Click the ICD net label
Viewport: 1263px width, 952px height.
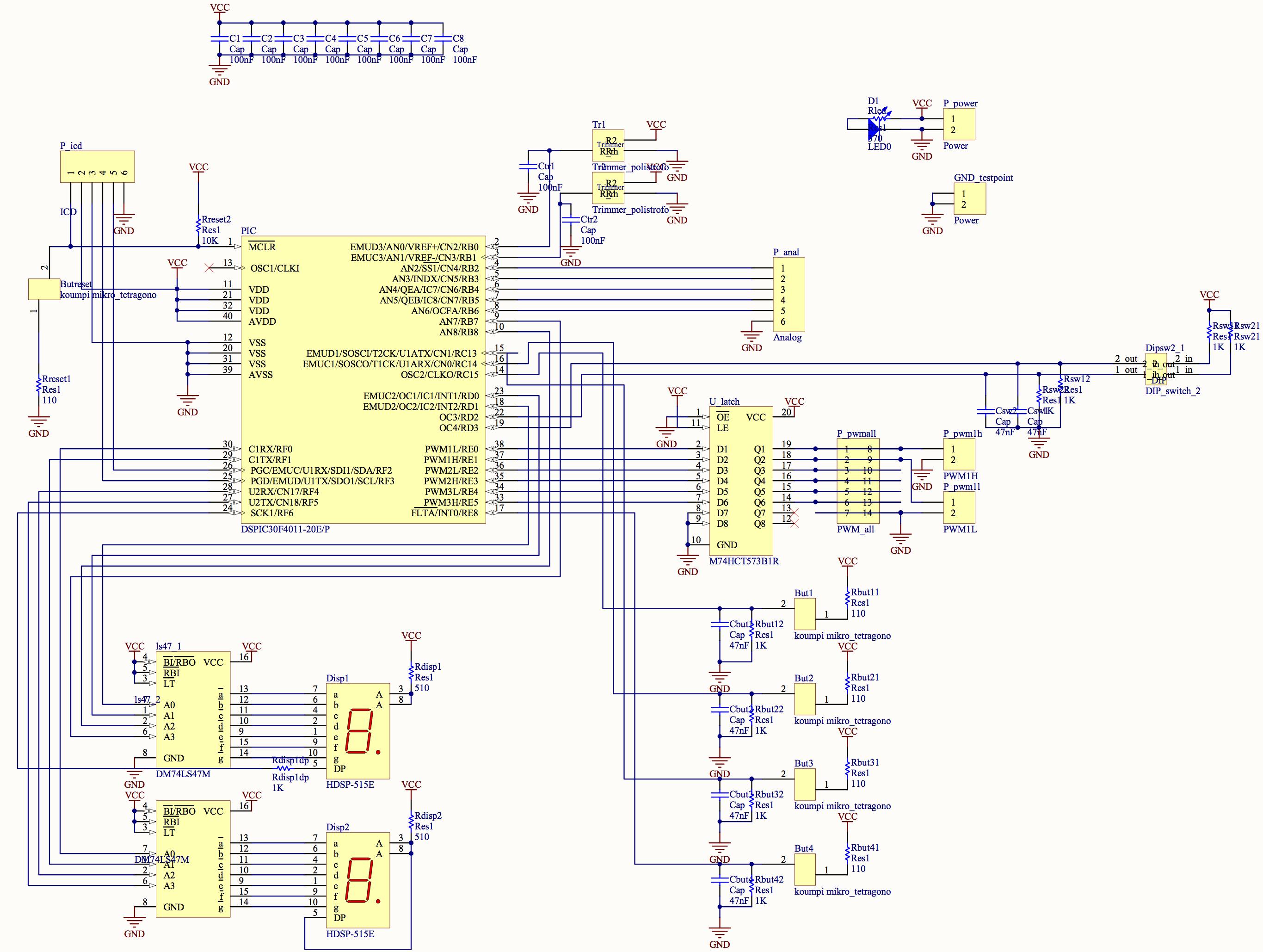pyautogui.click(x=68, y=212)
